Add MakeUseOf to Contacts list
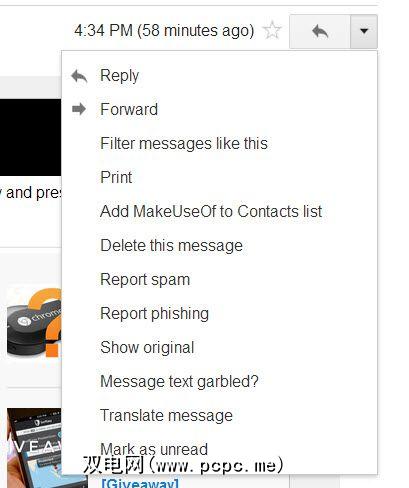 click(211, 211)
